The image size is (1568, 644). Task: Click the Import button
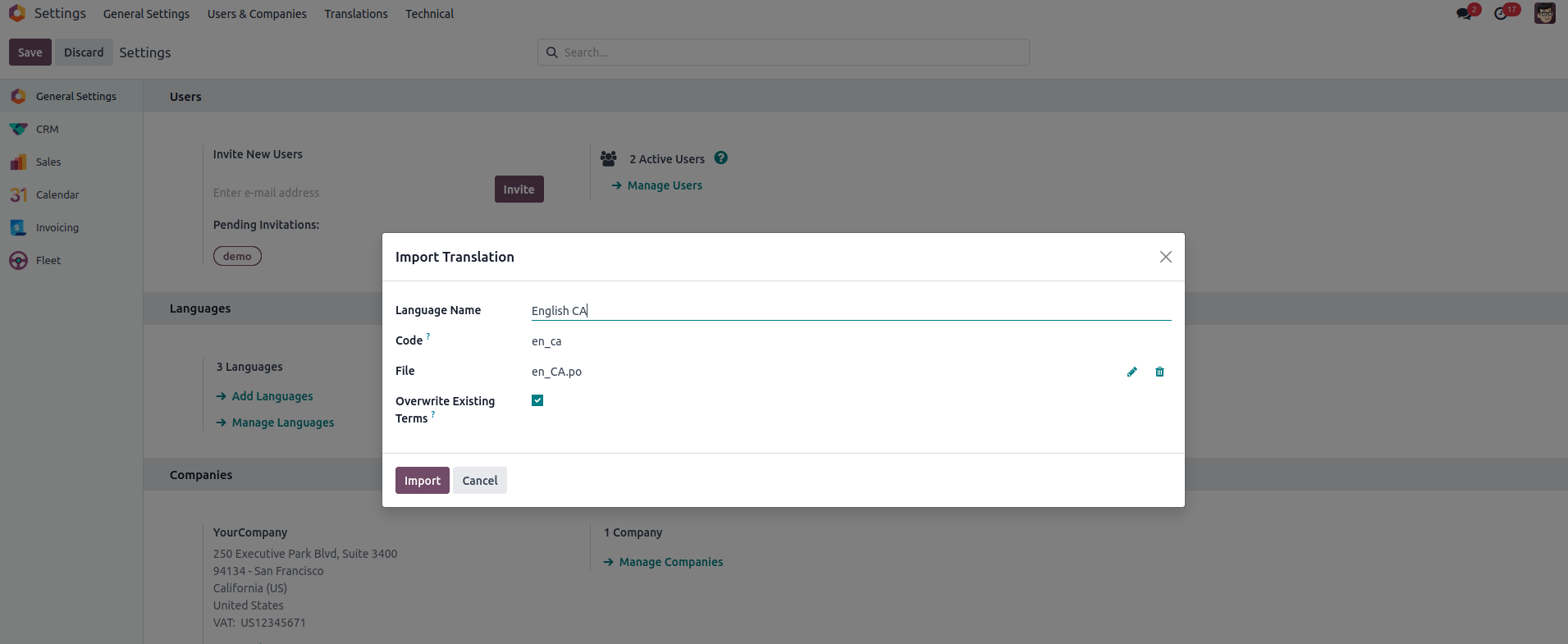(423, 481)
